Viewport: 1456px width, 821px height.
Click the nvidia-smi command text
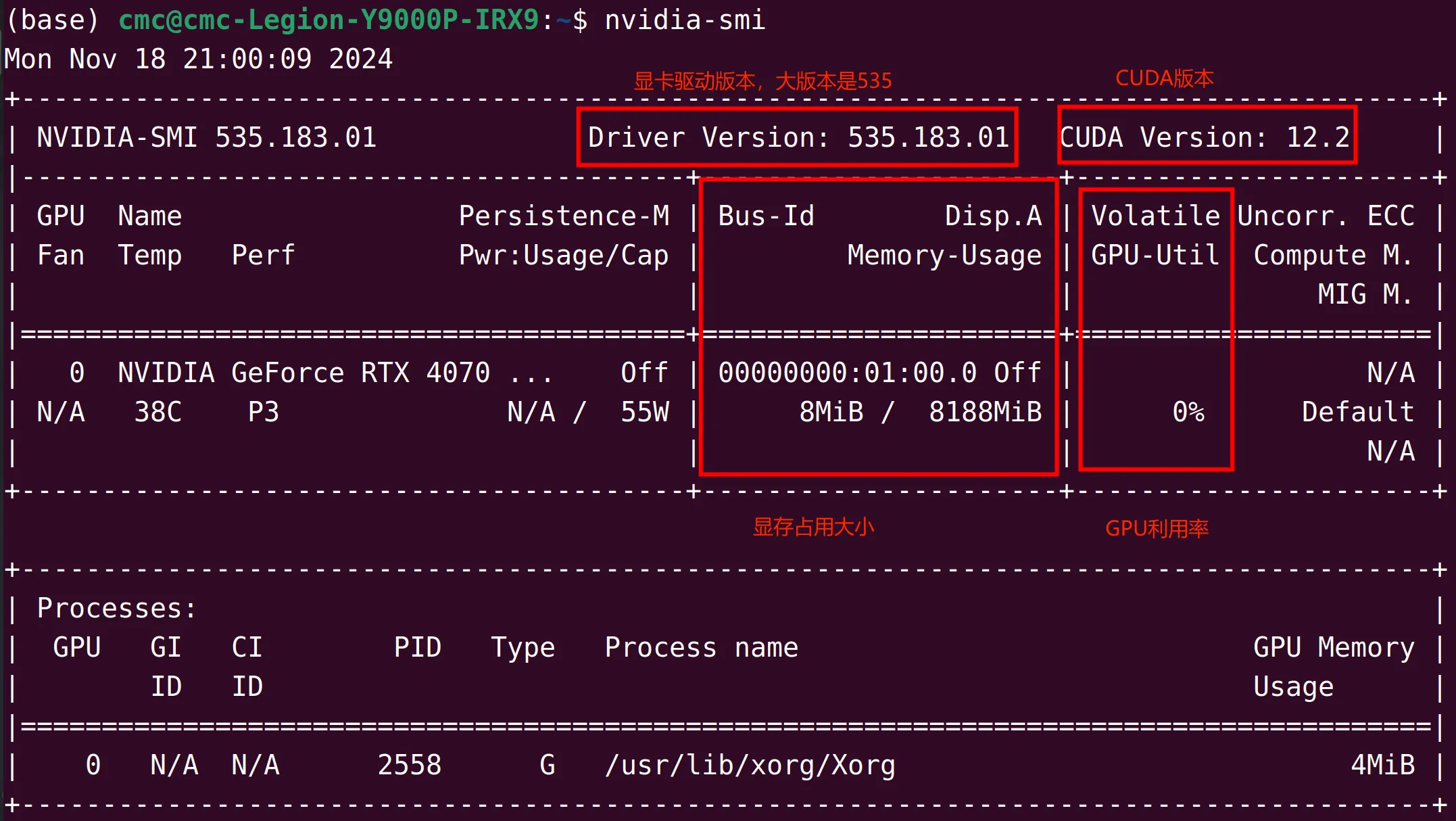[684, 20]
